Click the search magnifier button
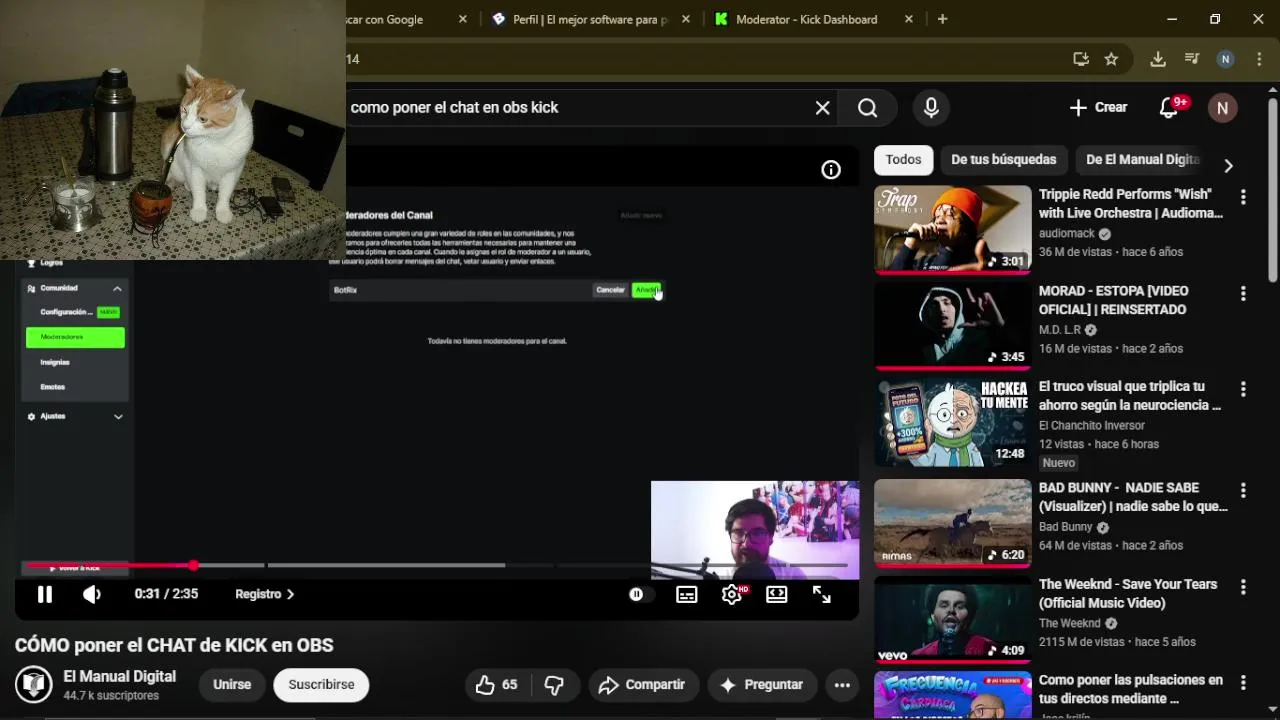 [867, 108]
